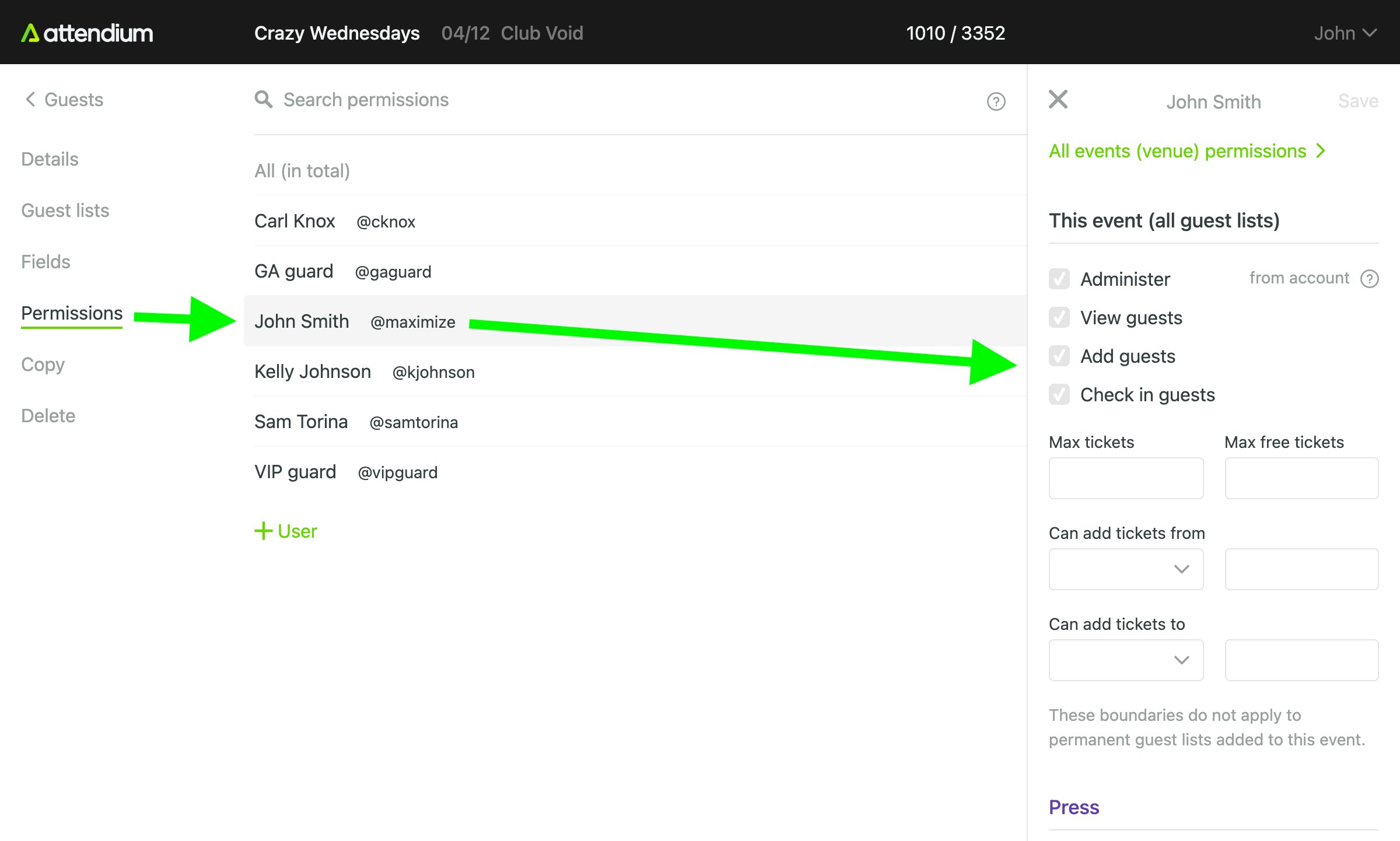
Task: Go to the Guest lists section
Action: [65, 211]
